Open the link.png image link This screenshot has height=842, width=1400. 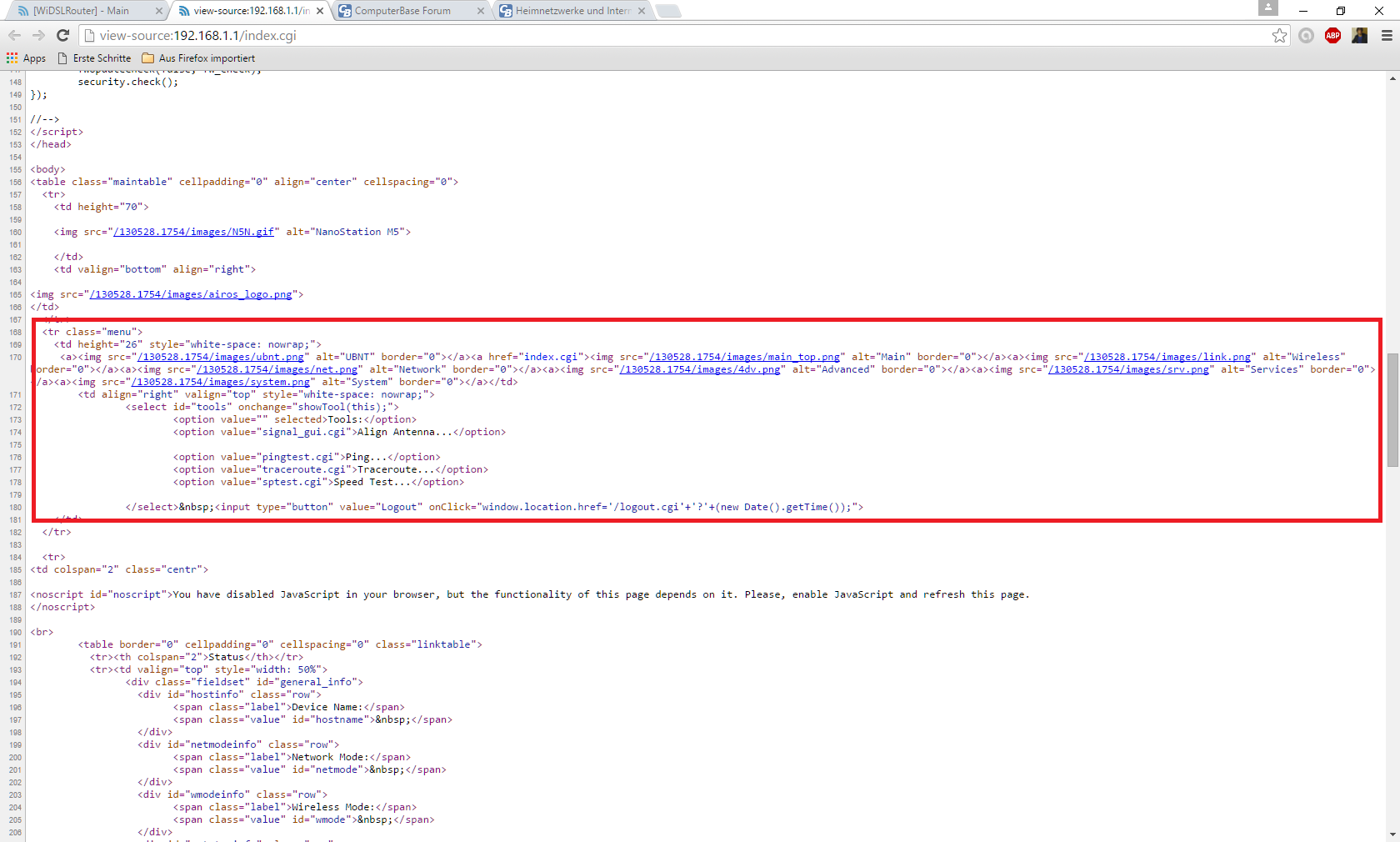click(x=1167, y=357)
